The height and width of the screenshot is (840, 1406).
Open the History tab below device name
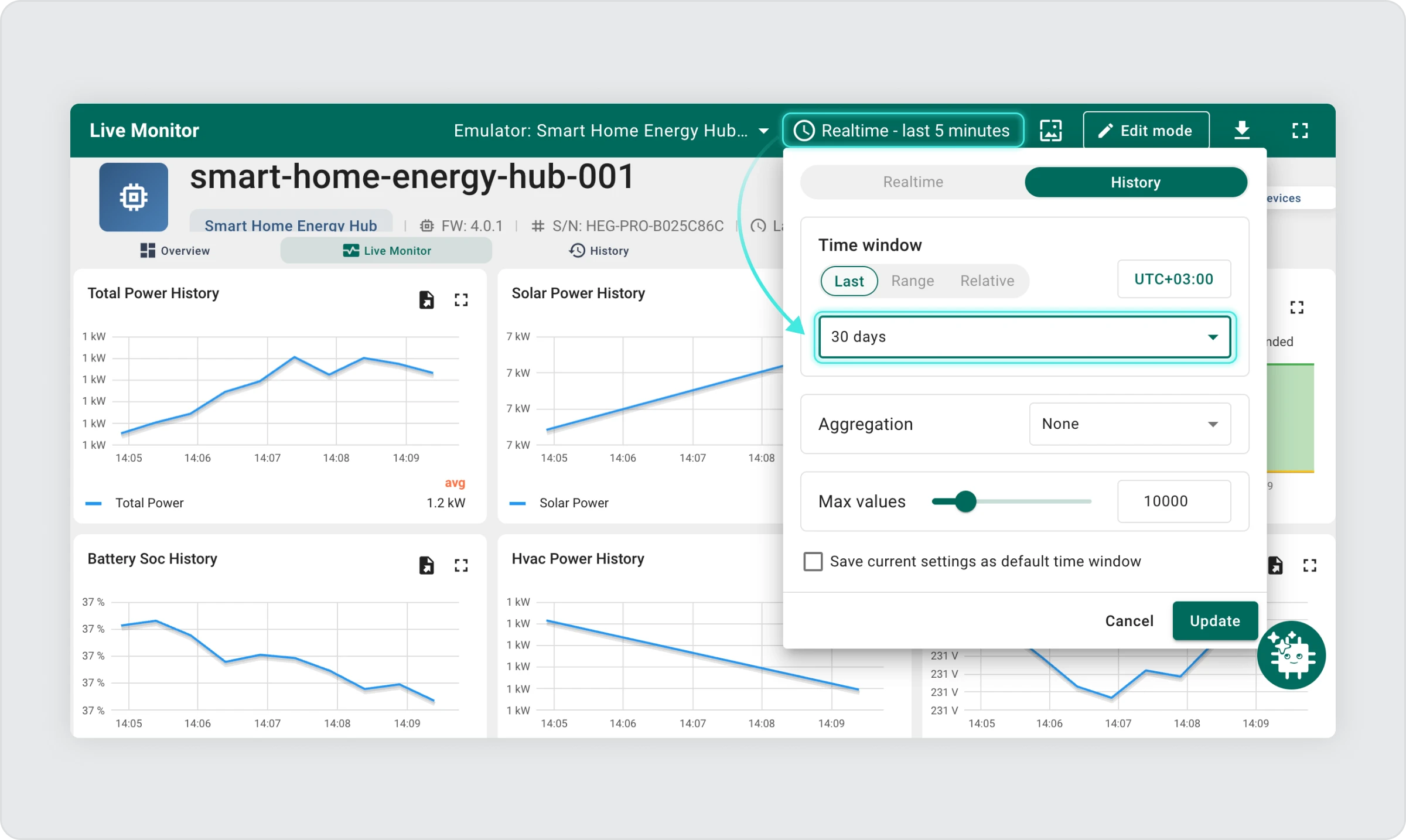(x=599, y=251)
